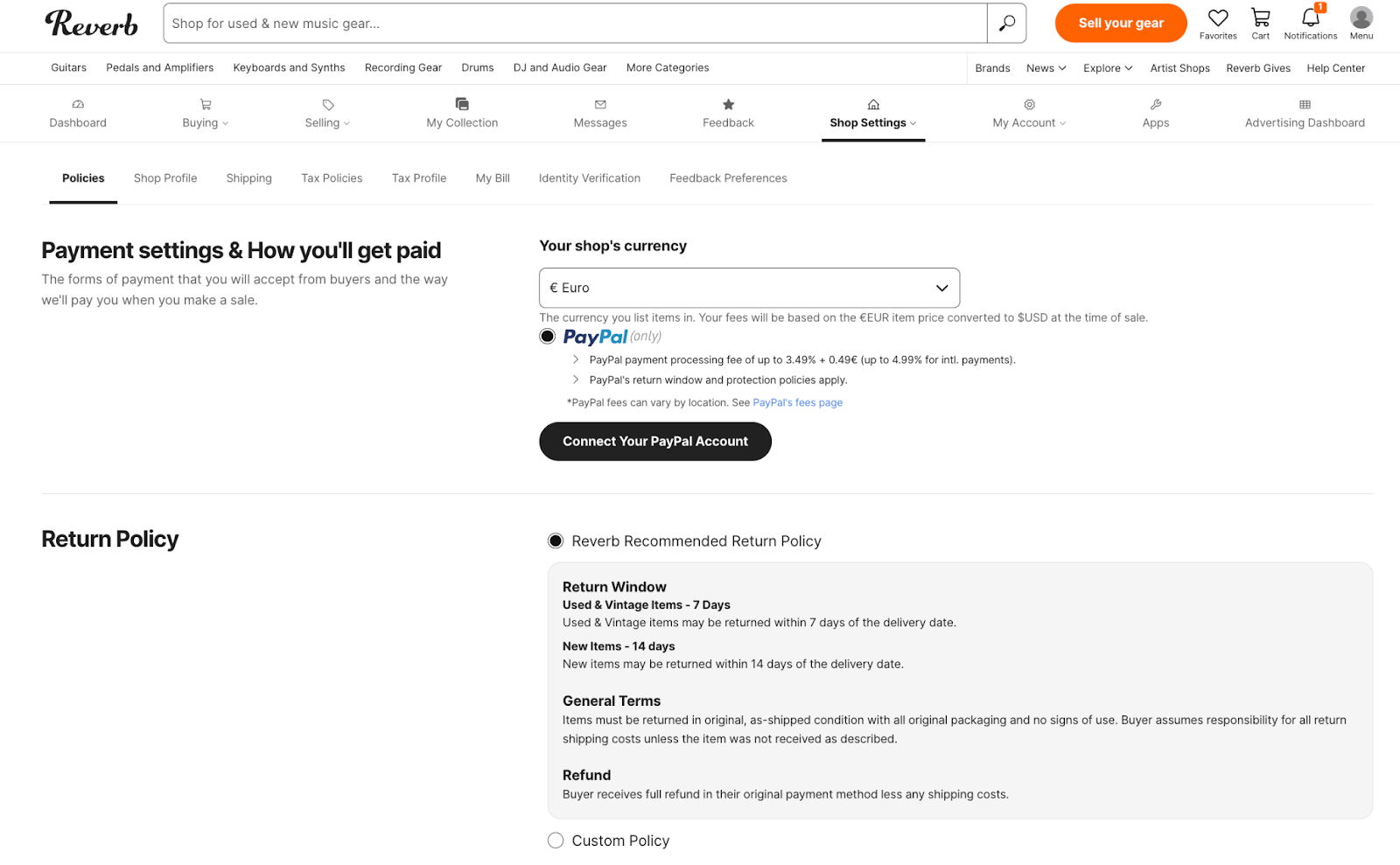Open Messages via the envelope icon
Viewport: 1400px width, 865px height.
coord(599,104)
